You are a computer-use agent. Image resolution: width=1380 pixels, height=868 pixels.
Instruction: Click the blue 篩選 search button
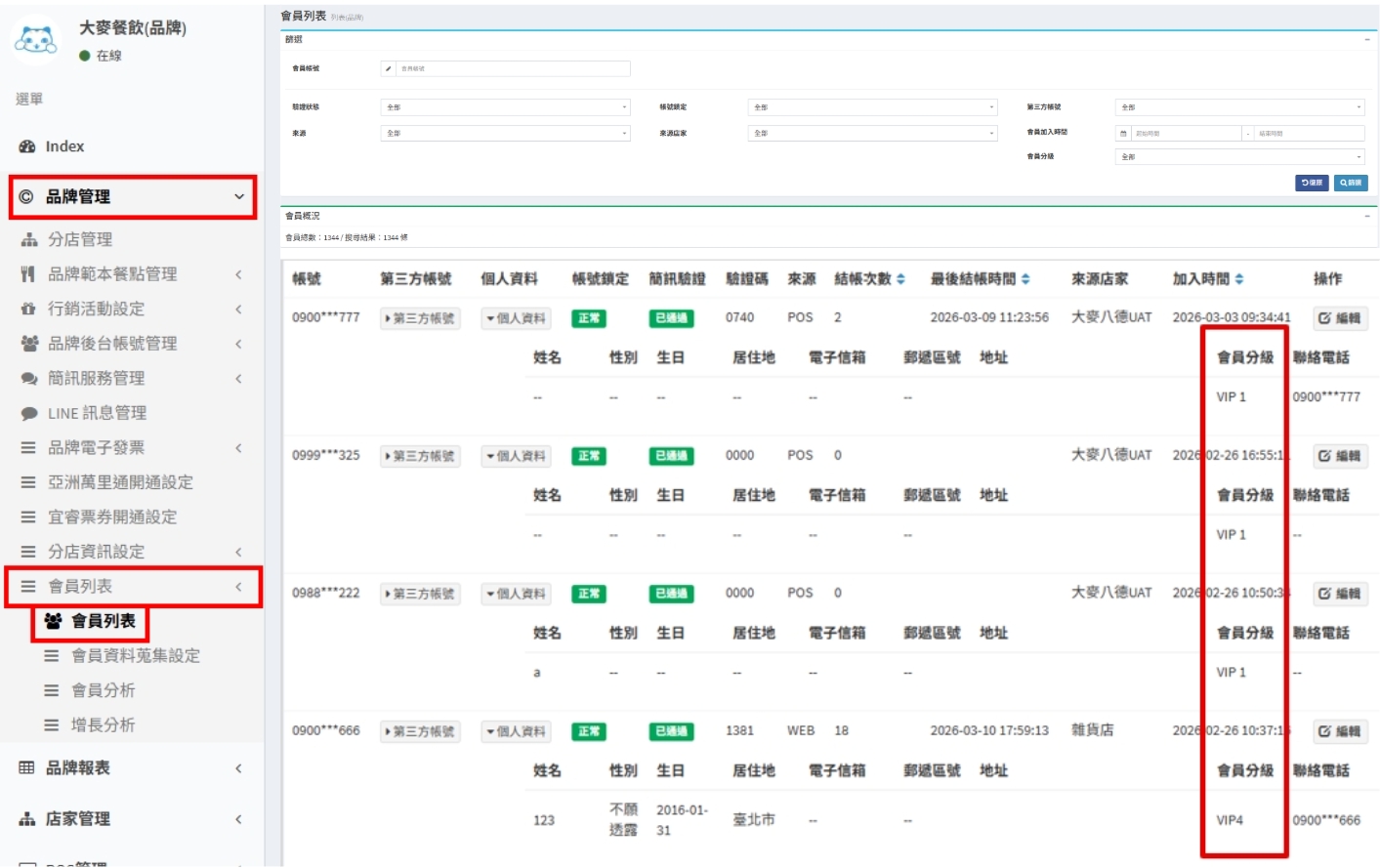point(1352,183)
